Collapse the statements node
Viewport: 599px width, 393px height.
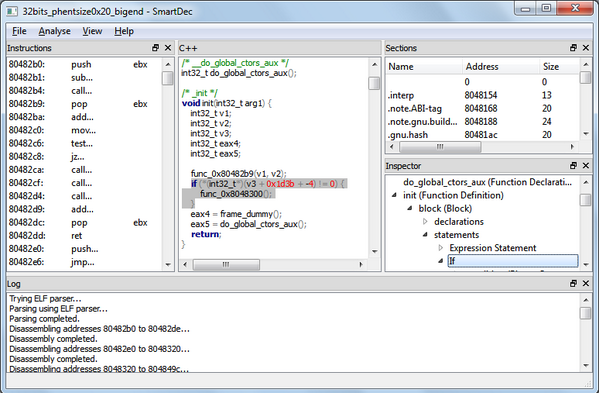(x=425, y=235)
